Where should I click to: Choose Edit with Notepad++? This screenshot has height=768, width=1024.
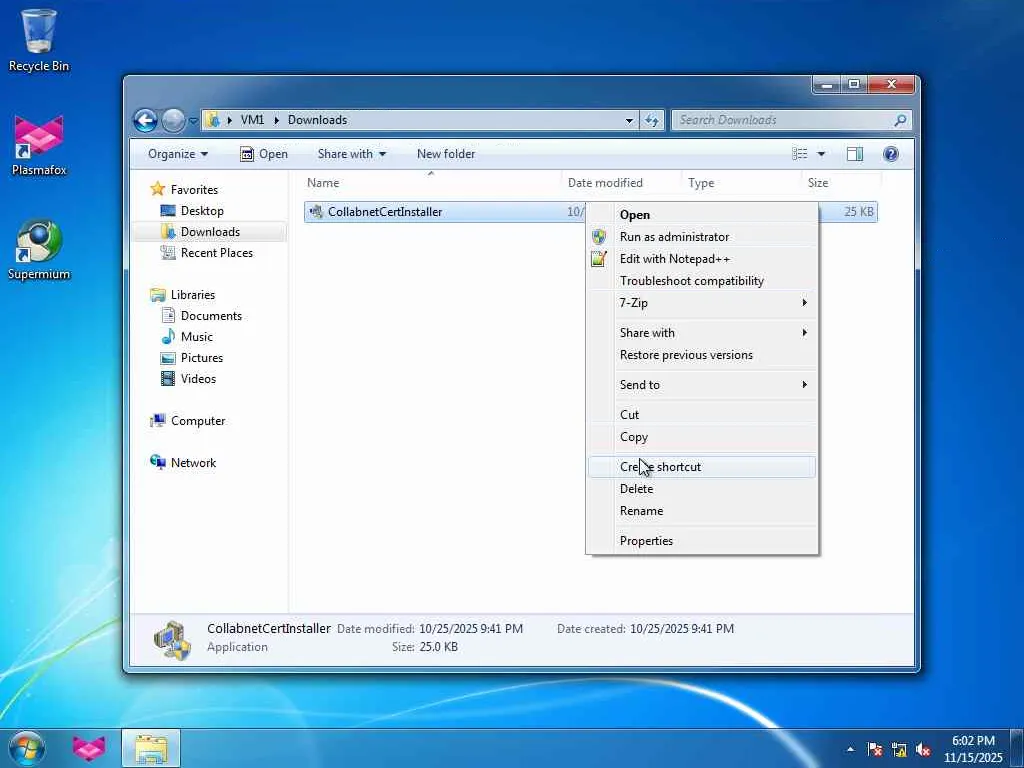pos(702,259)
